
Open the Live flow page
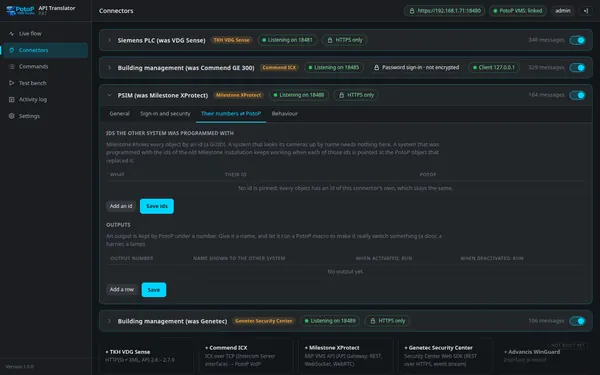coord(45,34)
